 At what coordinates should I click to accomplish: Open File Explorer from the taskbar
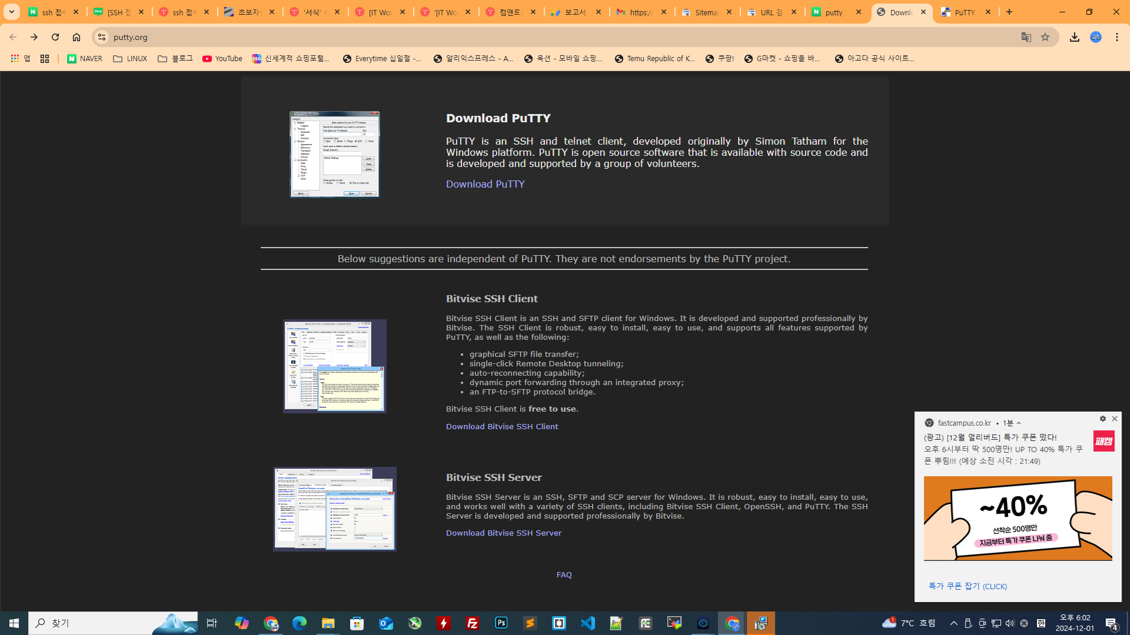pos(328,623)
